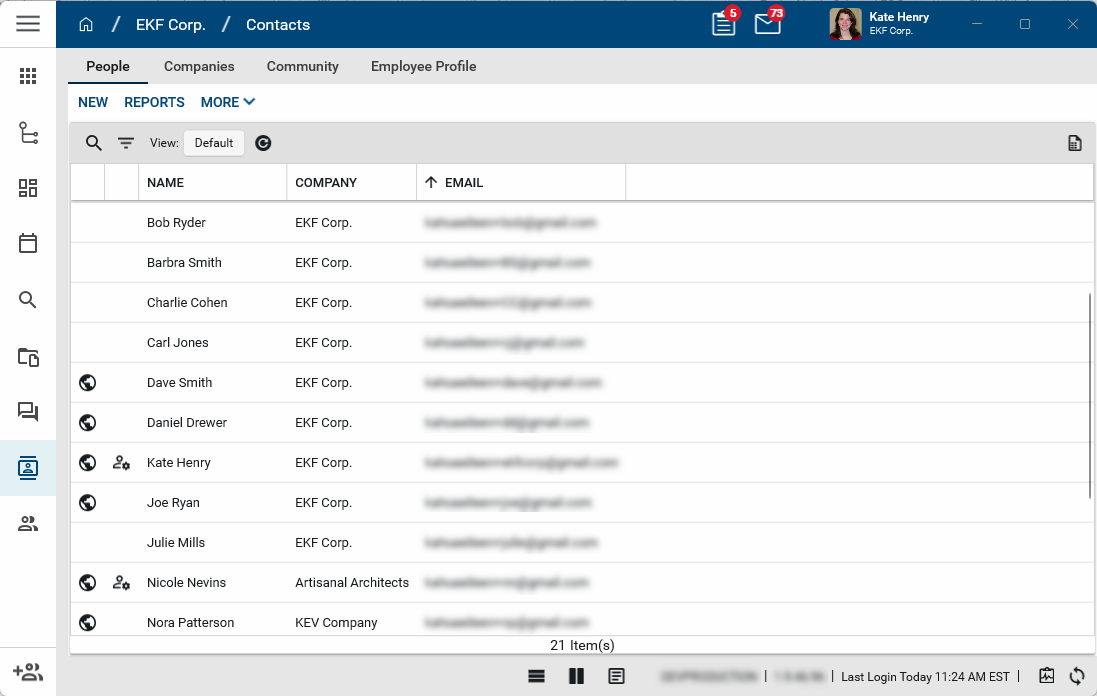Expand the MORE dropdown menu
The width and height of the screenshot is (1097, 696).
(228, 102)
